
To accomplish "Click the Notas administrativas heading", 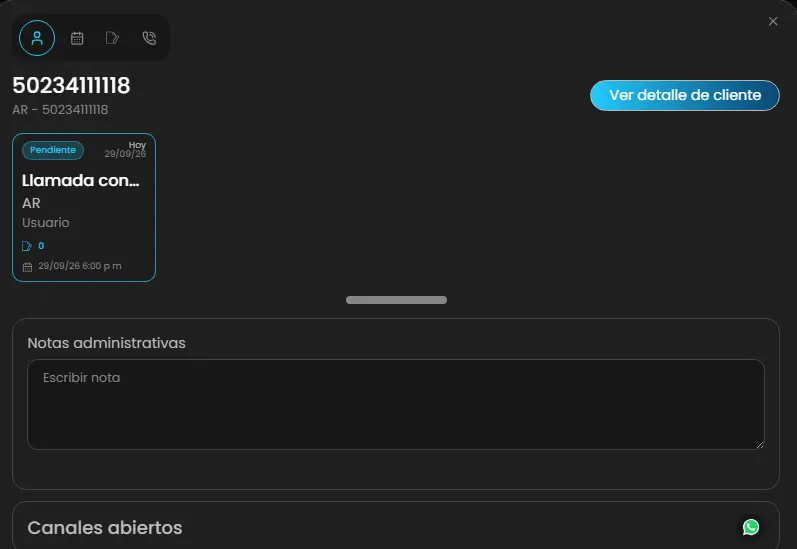I will pos(106,343).
